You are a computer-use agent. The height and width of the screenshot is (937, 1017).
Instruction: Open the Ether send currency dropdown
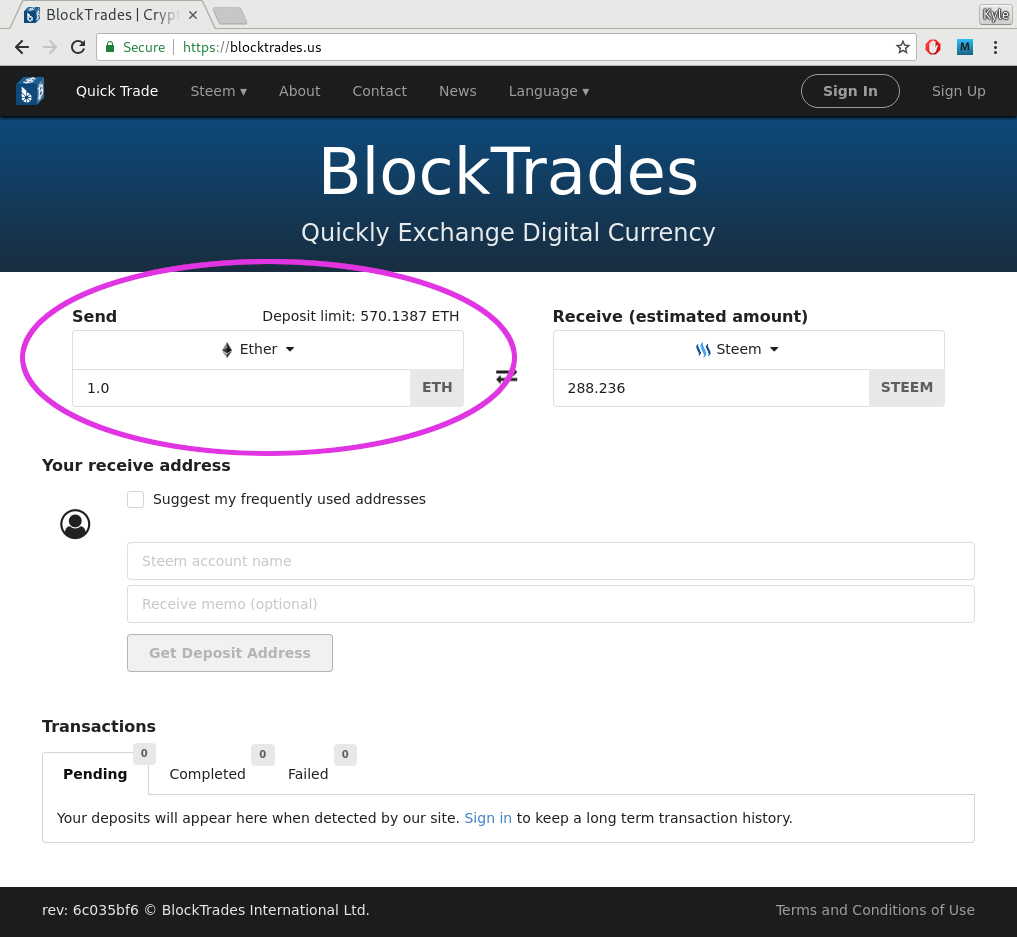pyautogui.click(x=268, y=350)
